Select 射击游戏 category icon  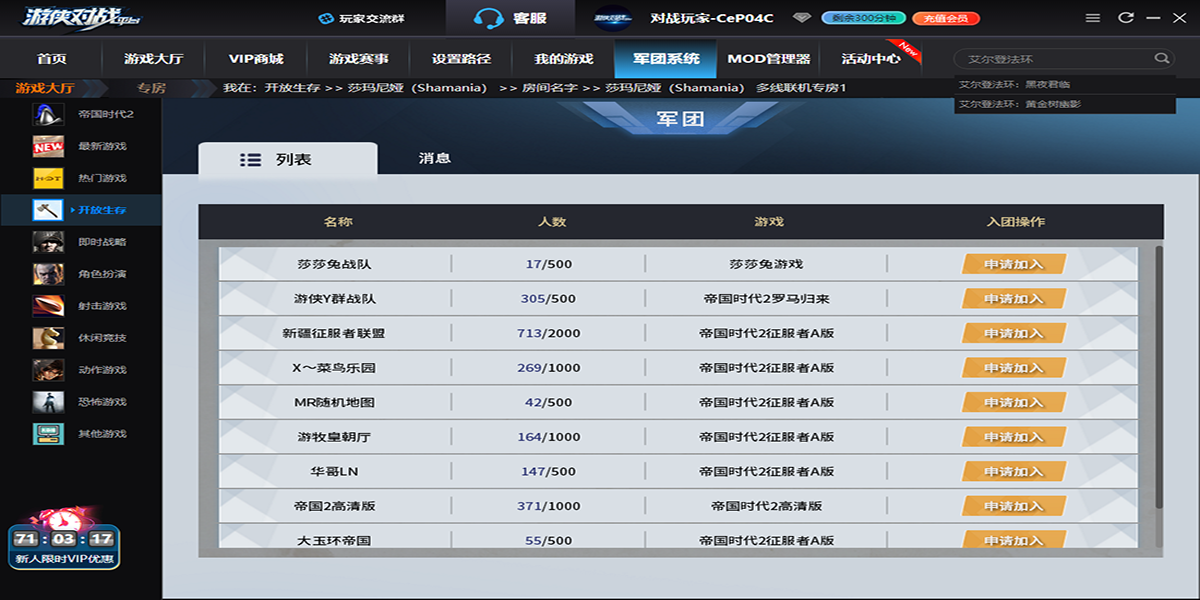tap(48, 306)
